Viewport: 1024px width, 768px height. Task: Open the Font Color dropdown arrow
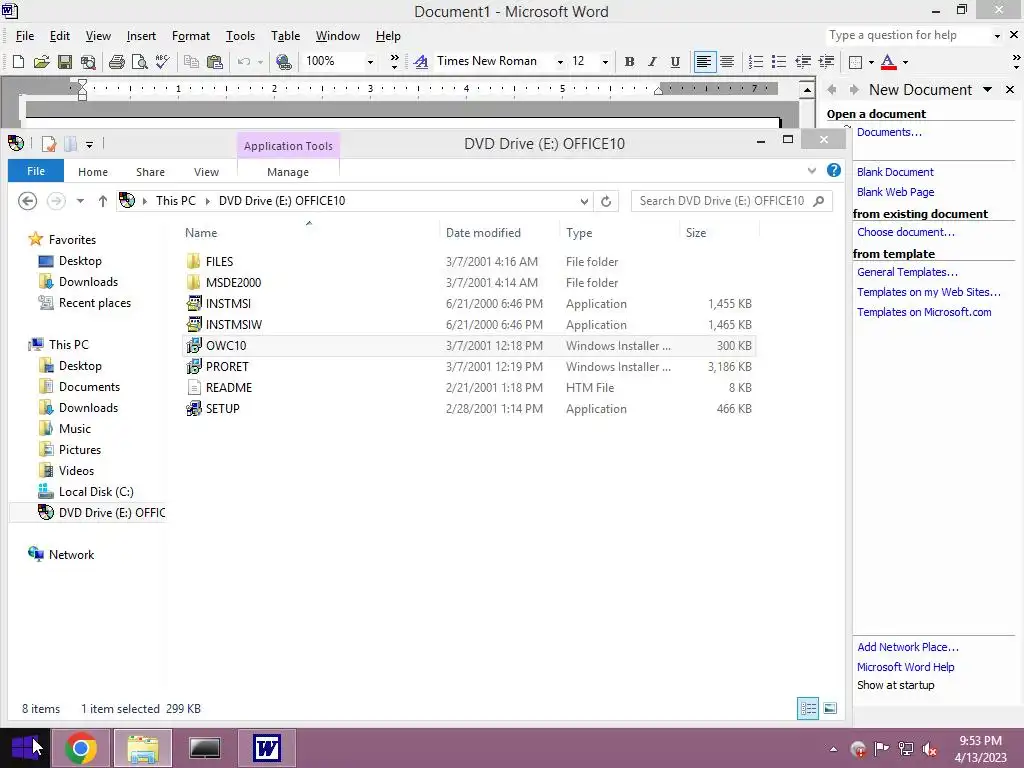(905, 62)
